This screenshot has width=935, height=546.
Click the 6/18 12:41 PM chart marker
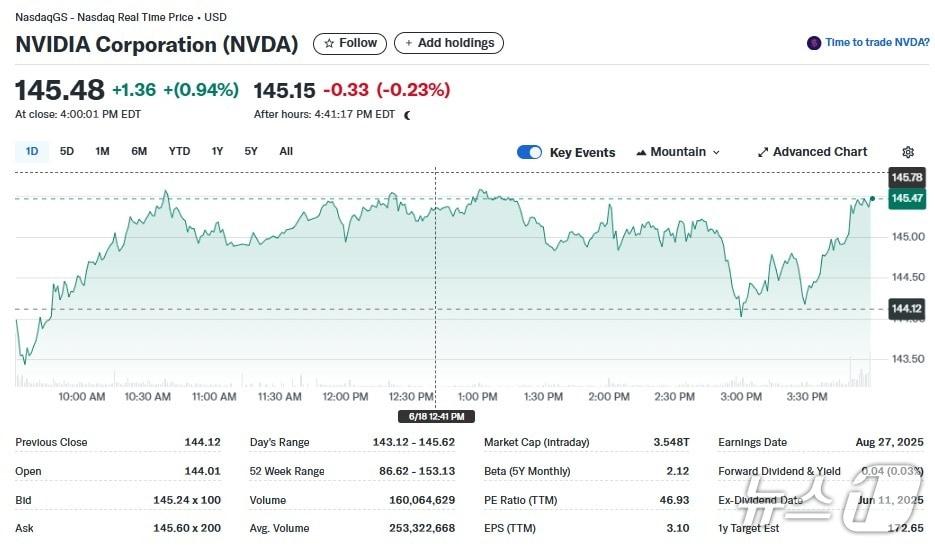[436, 416]
